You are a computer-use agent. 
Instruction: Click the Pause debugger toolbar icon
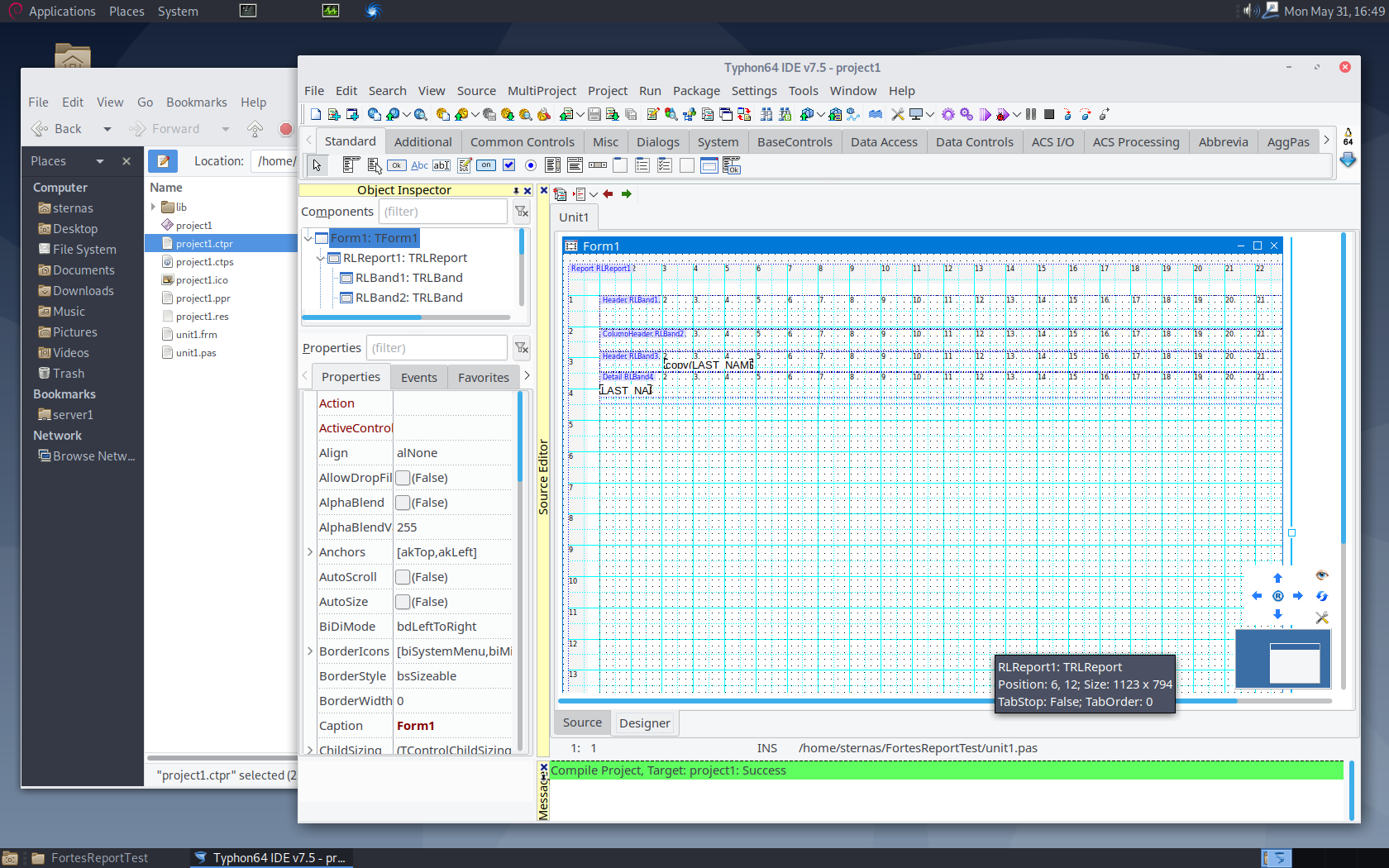pyautogui.click(x=1031, y=114)
